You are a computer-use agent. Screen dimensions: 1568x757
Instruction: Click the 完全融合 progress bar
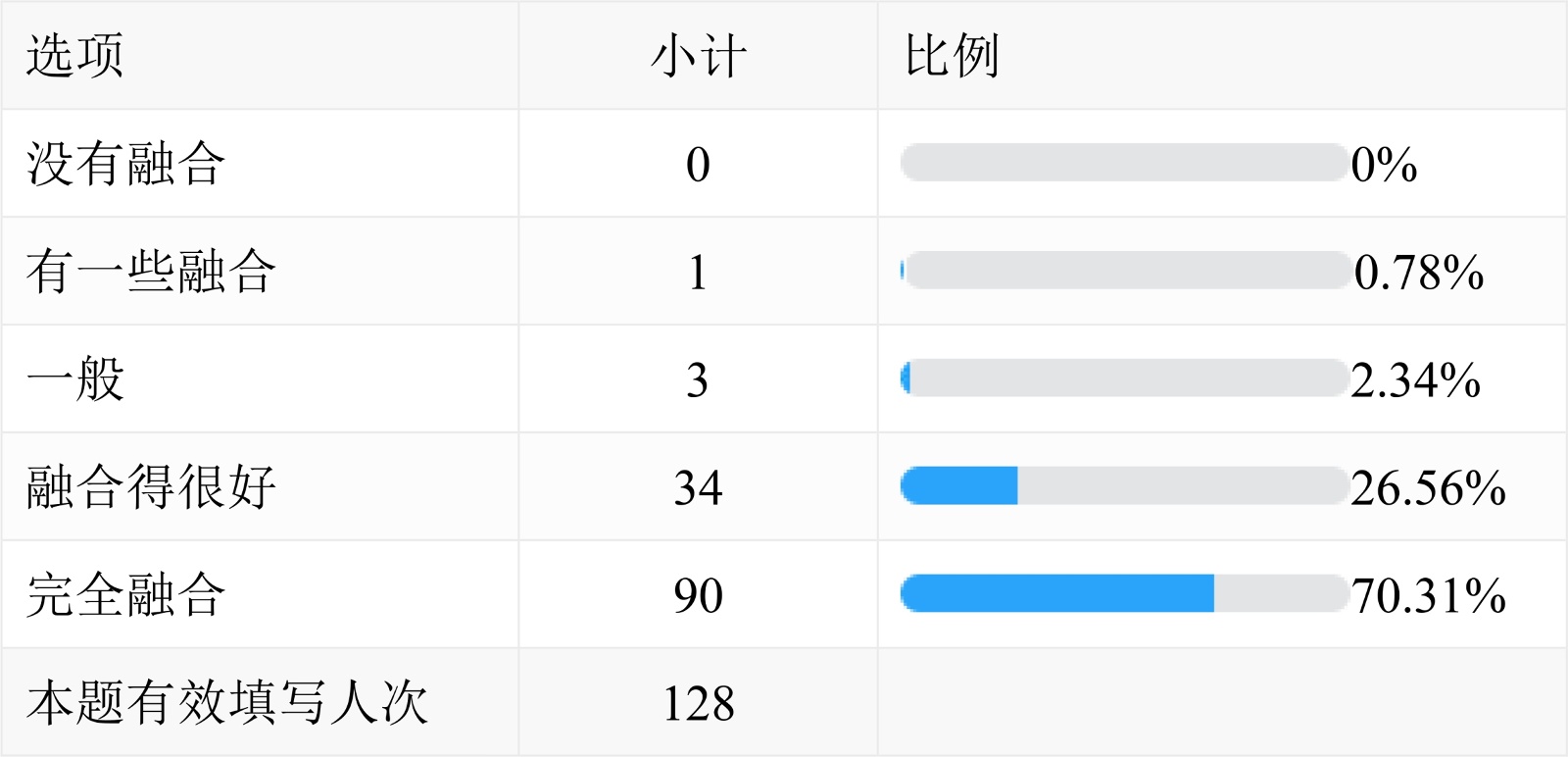pyautogui.click(x=1123, y=594)
